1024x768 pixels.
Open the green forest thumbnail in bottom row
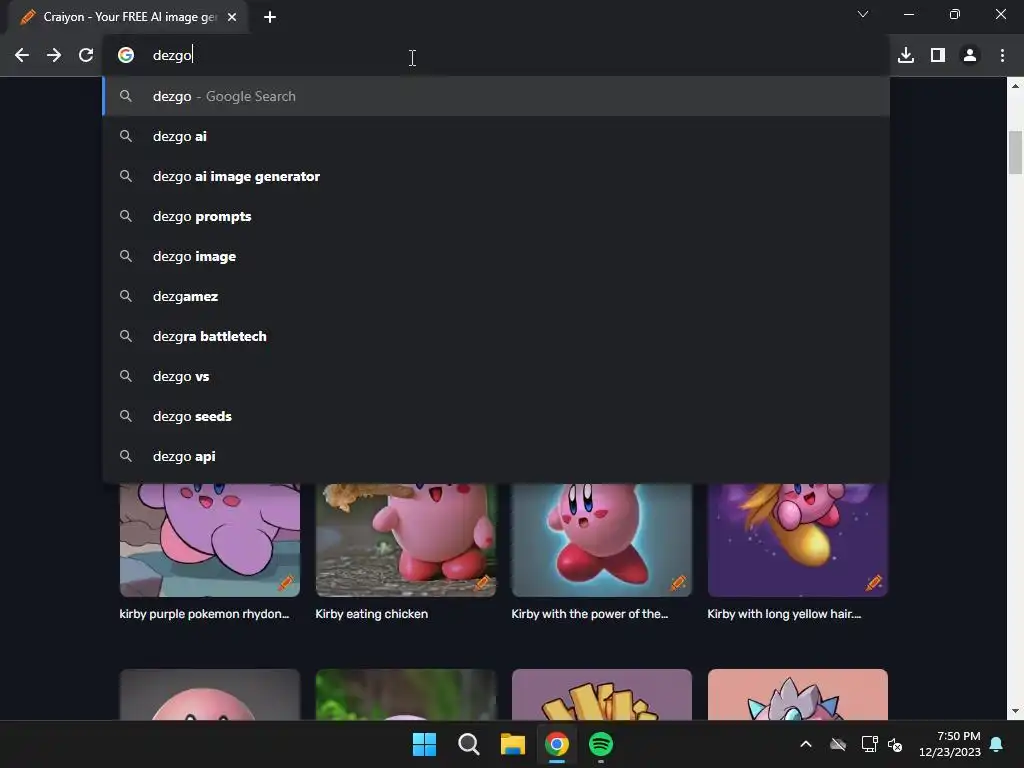[x=406, y=694]
